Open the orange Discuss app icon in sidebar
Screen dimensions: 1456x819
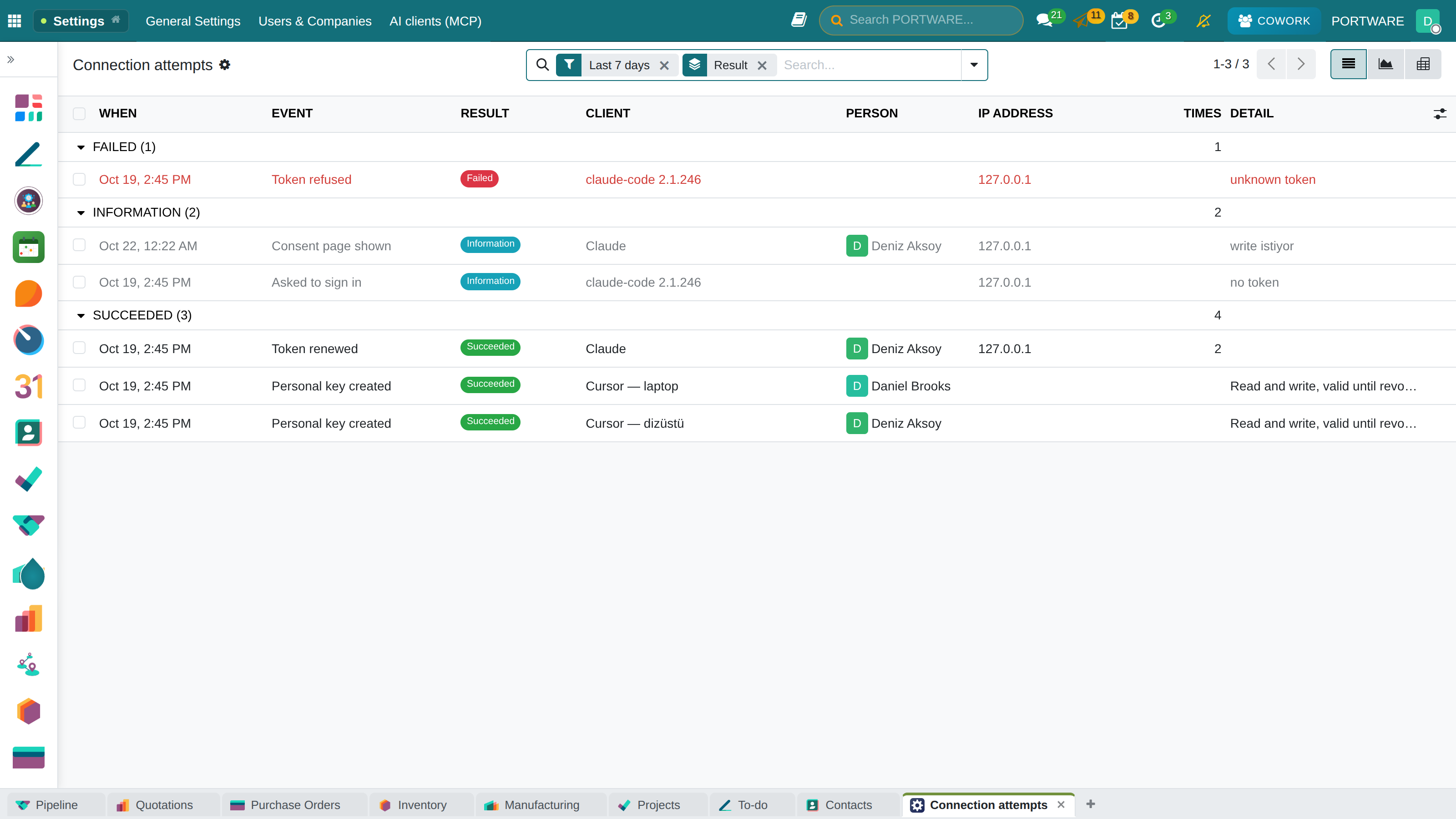(x=28, y=293)
